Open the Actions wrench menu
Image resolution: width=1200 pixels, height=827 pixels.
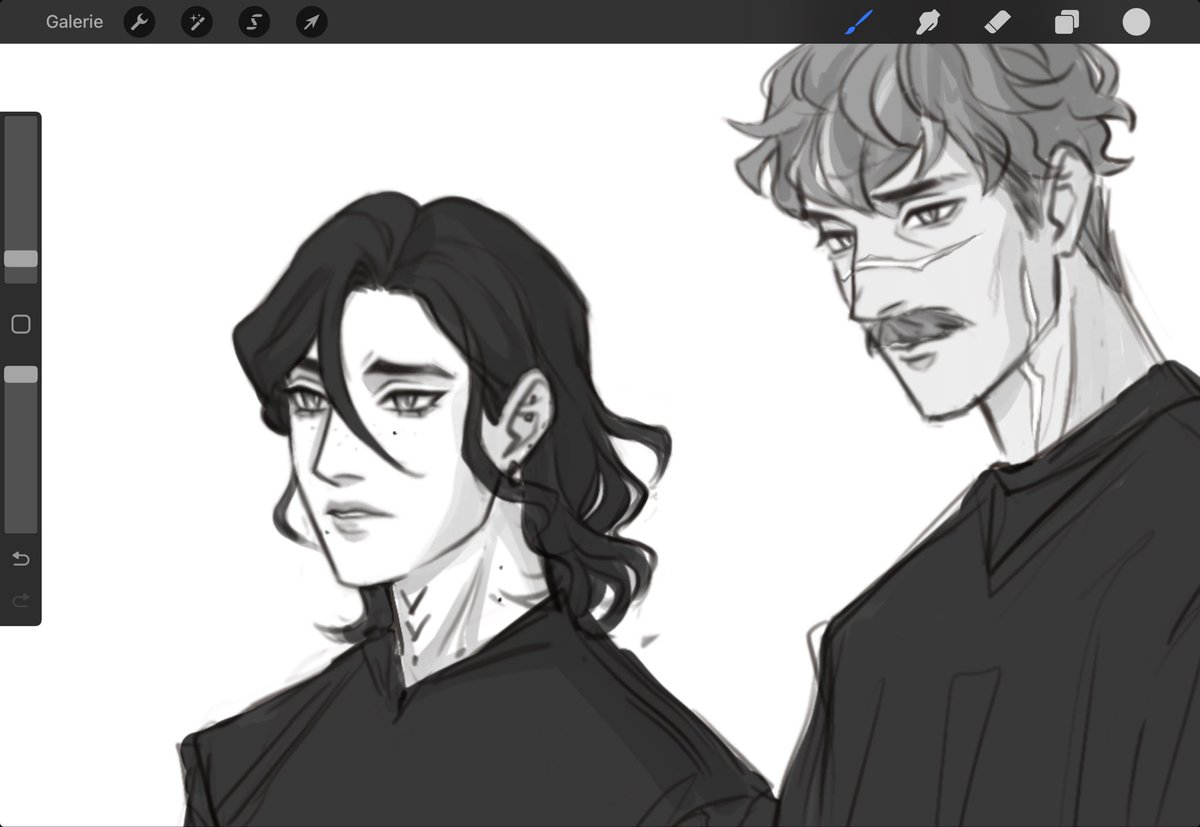139,22
